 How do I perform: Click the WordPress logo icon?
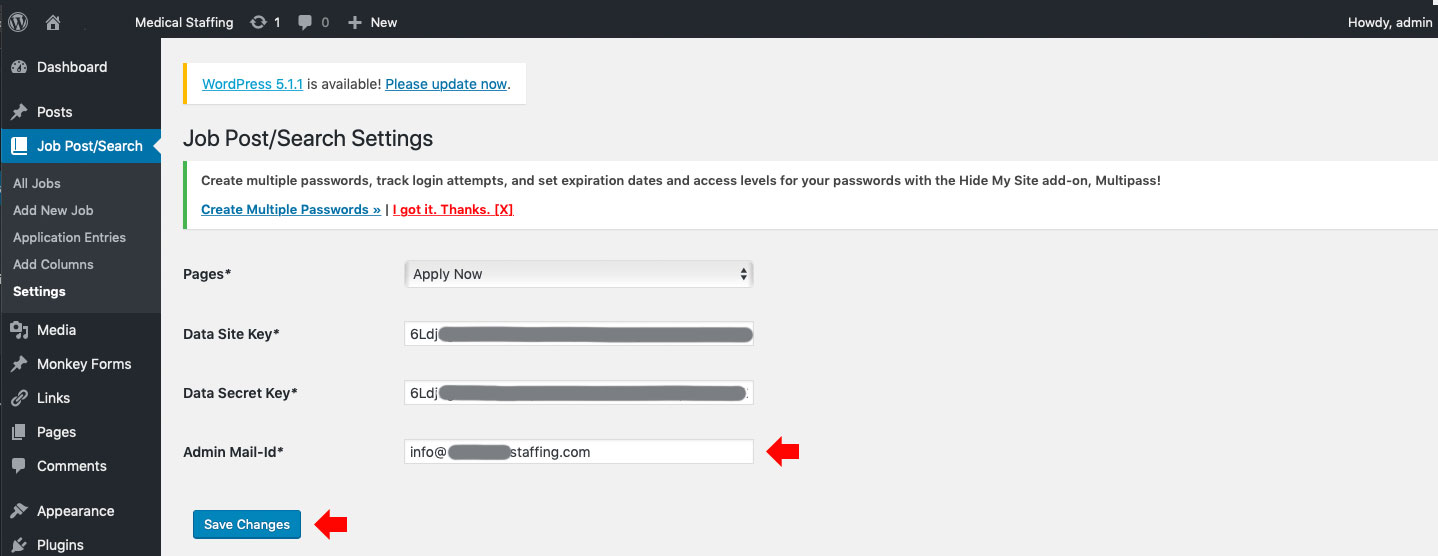click(17, 21)
